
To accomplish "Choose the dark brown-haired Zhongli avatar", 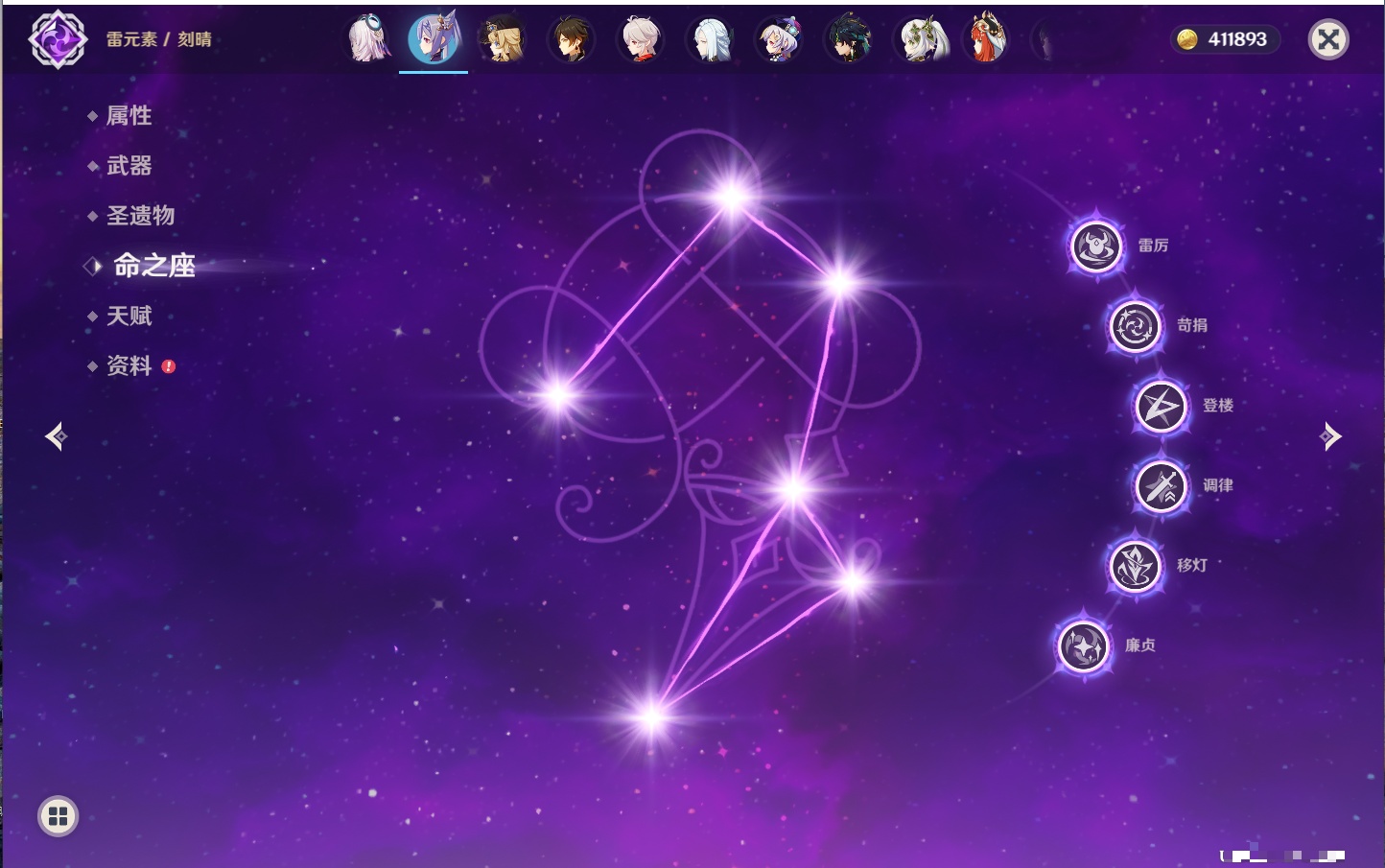I will 571,40.
